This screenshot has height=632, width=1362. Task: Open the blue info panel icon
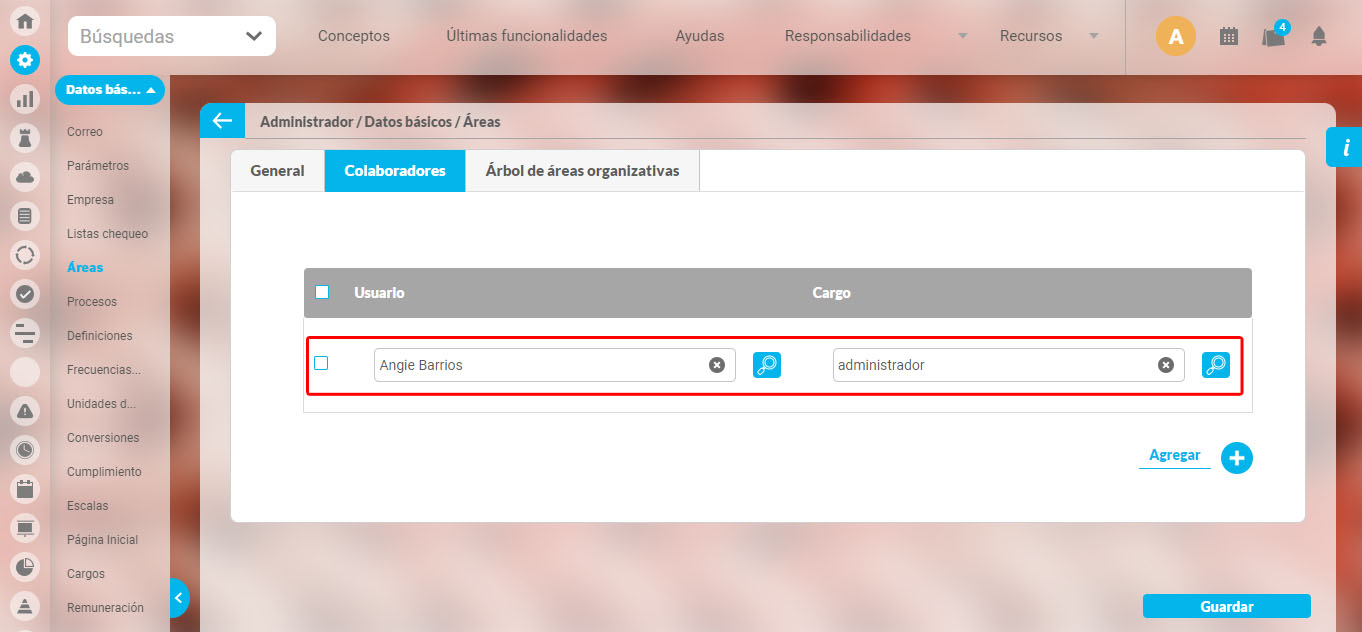click(1345, 148)
